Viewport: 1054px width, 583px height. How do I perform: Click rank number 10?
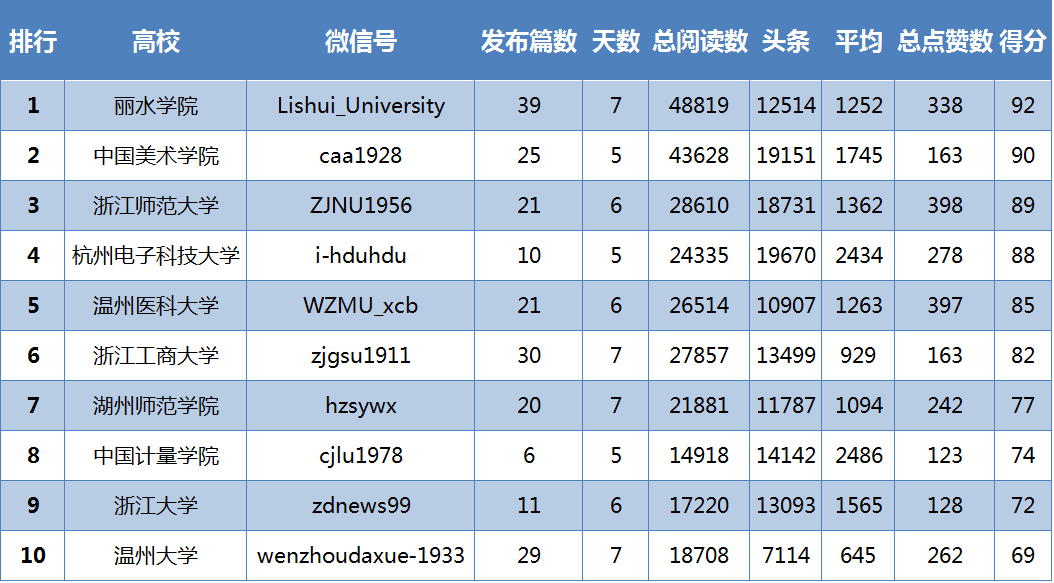33,555
